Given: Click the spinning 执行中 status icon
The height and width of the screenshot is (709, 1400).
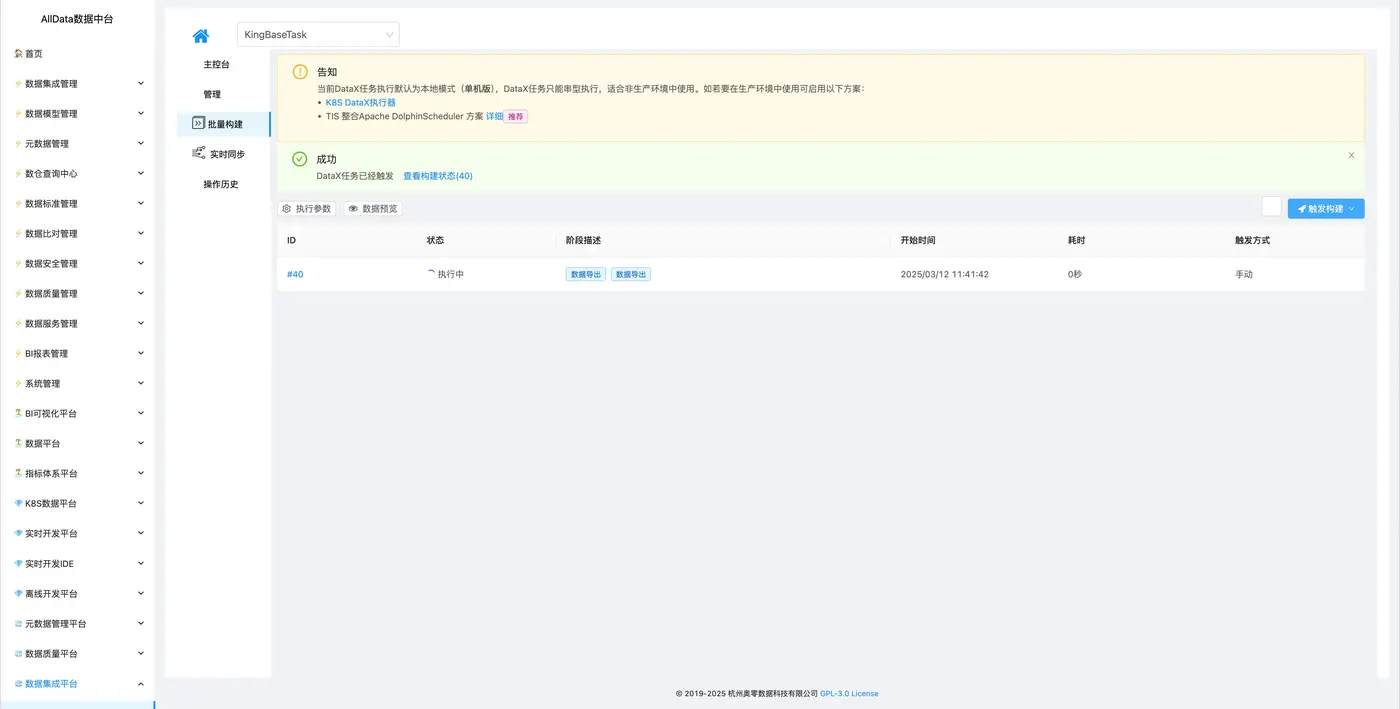Looking at the screenshot, I should pyautogui.click(x=431, y=273).
